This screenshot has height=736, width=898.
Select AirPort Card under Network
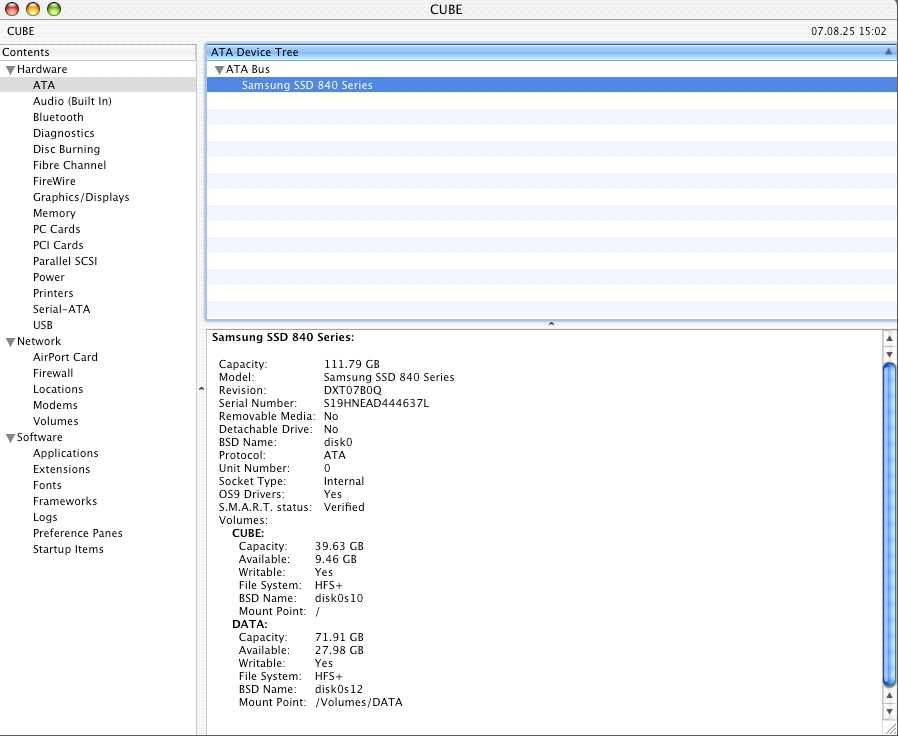(x=65, y=357)
